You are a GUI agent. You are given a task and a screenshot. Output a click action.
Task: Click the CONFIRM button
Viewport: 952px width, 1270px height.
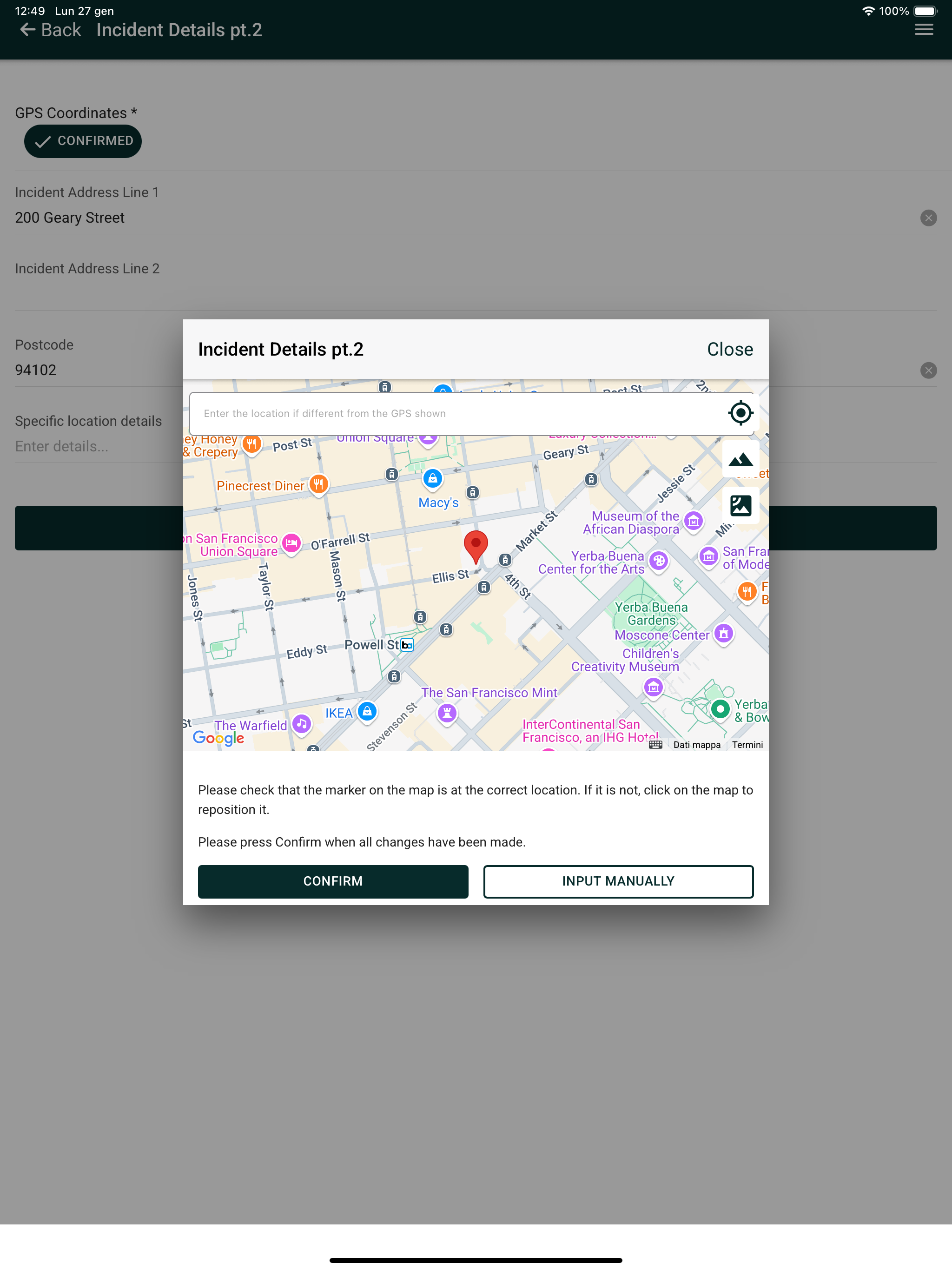click(333, 881)
